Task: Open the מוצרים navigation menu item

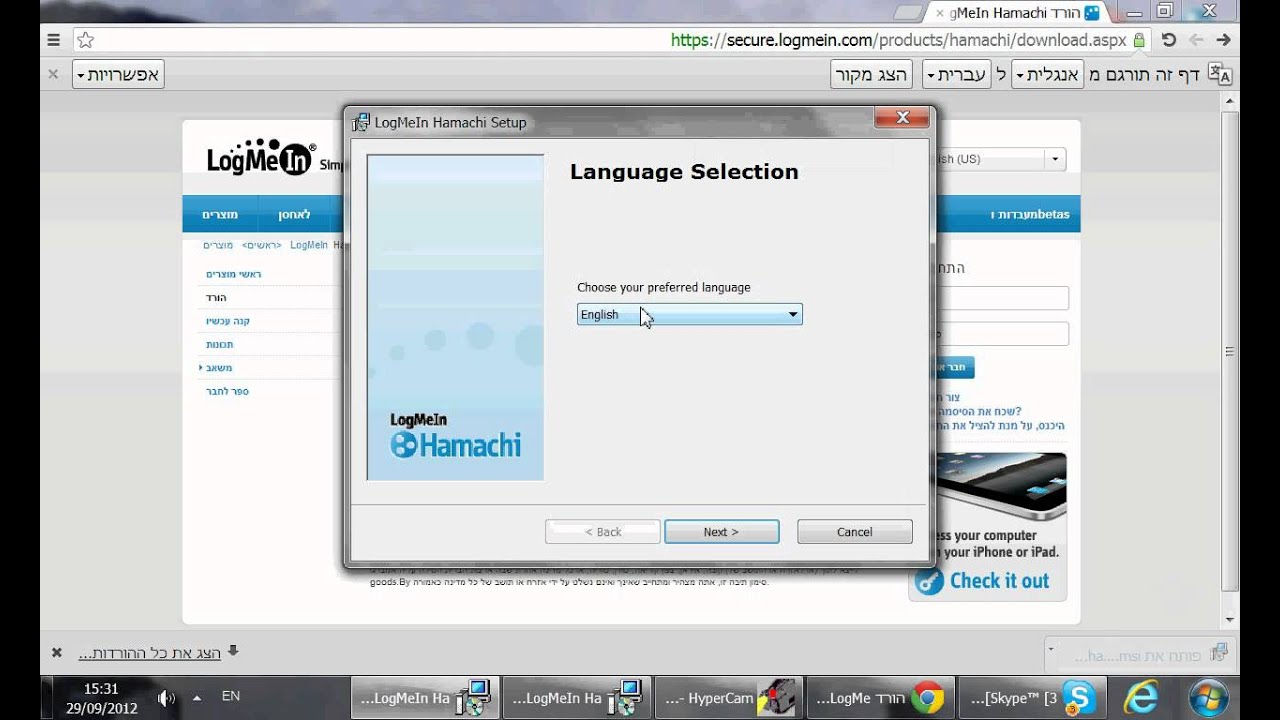Action: point(219,214)
